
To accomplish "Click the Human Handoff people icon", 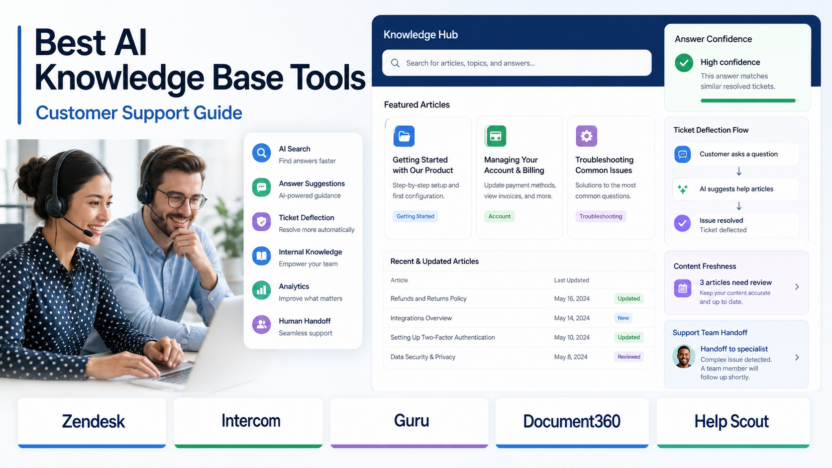I will click(x=261, y=325).
